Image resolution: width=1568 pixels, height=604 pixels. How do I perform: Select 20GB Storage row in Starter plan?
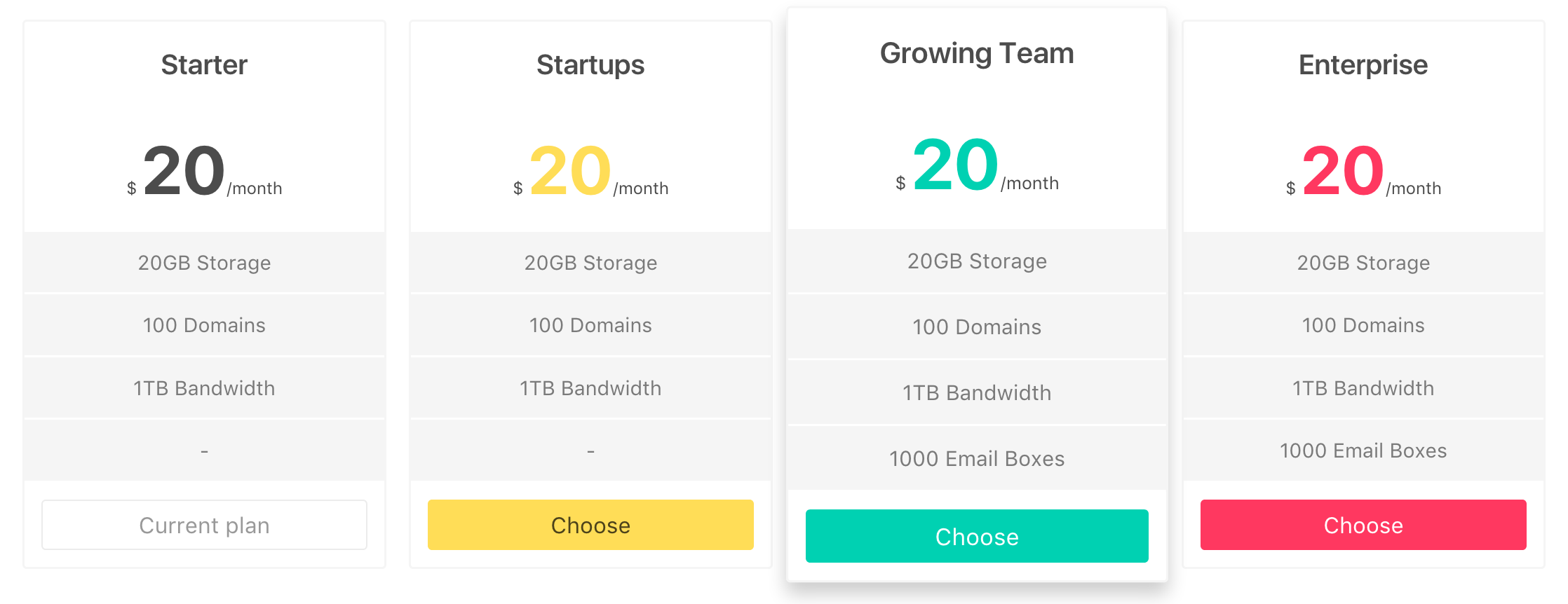[204, 263]
